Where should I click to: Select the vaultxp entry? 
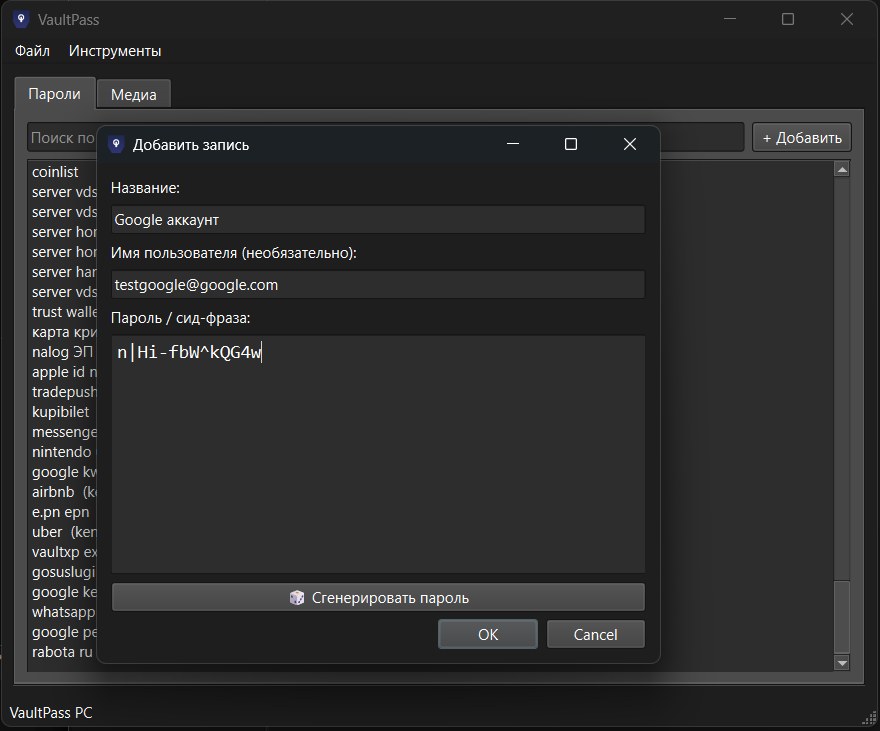click(64, 552)
